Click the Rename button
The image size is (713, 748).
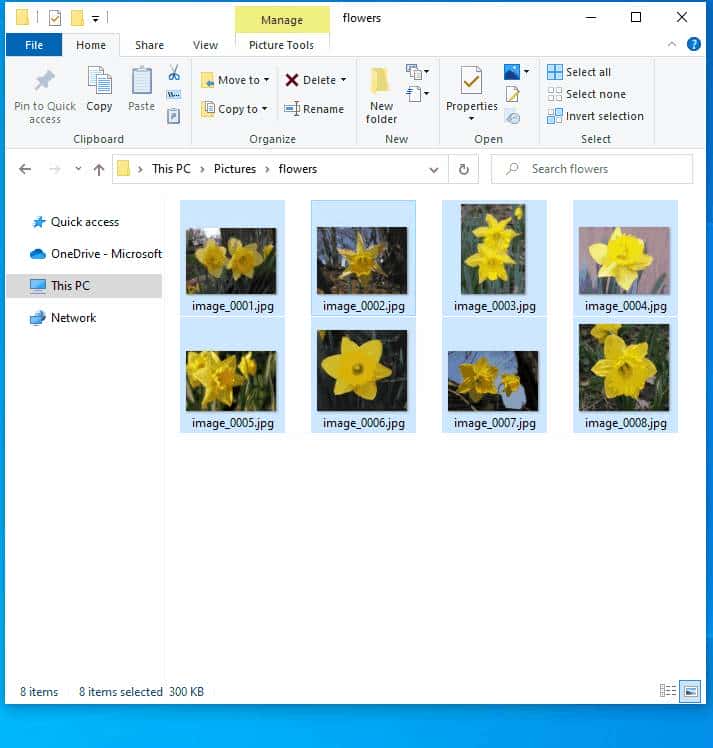point(314,109)
